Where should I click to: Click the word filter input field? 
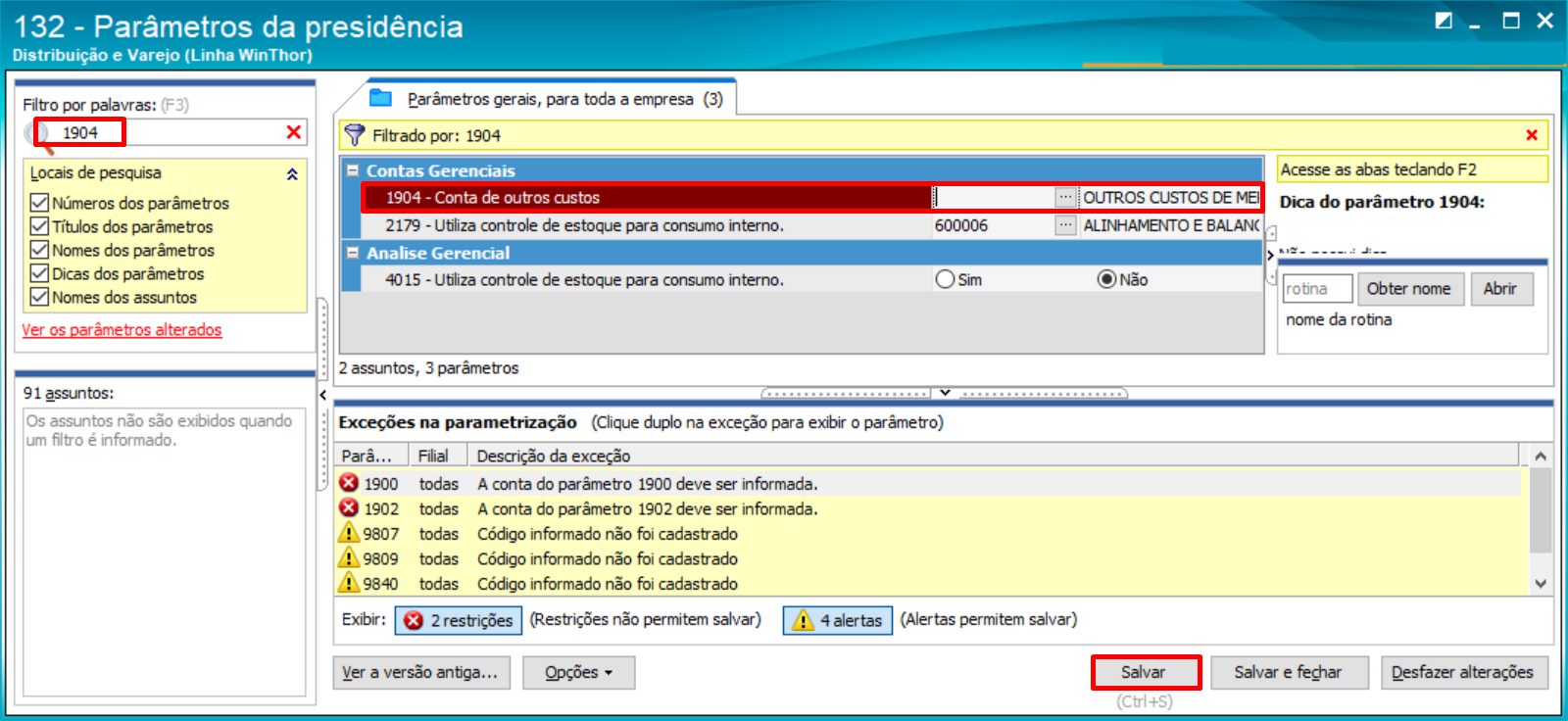pos(167,132)
